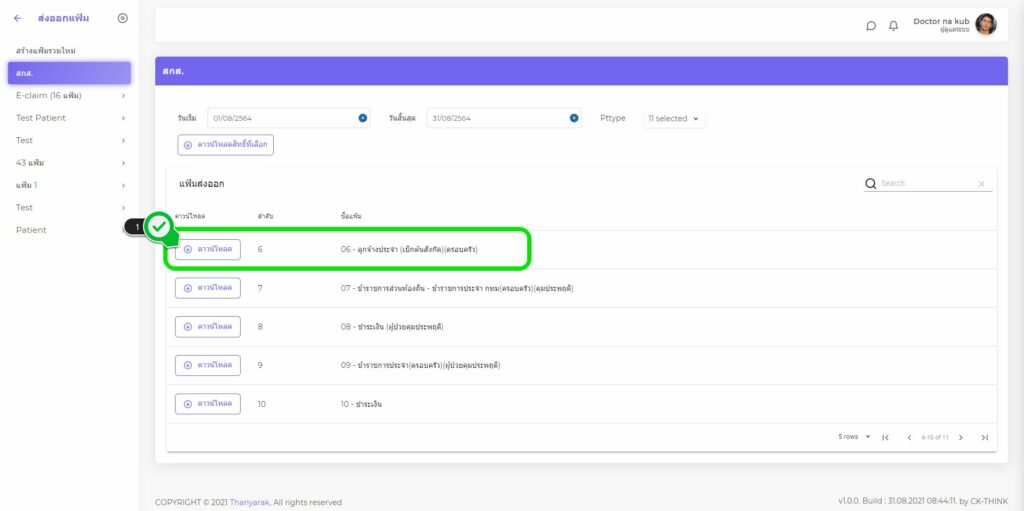Open the 5 rows per page dropdown
The width and height of the screenshot is (1024, 511).
(x=854, y=437)
